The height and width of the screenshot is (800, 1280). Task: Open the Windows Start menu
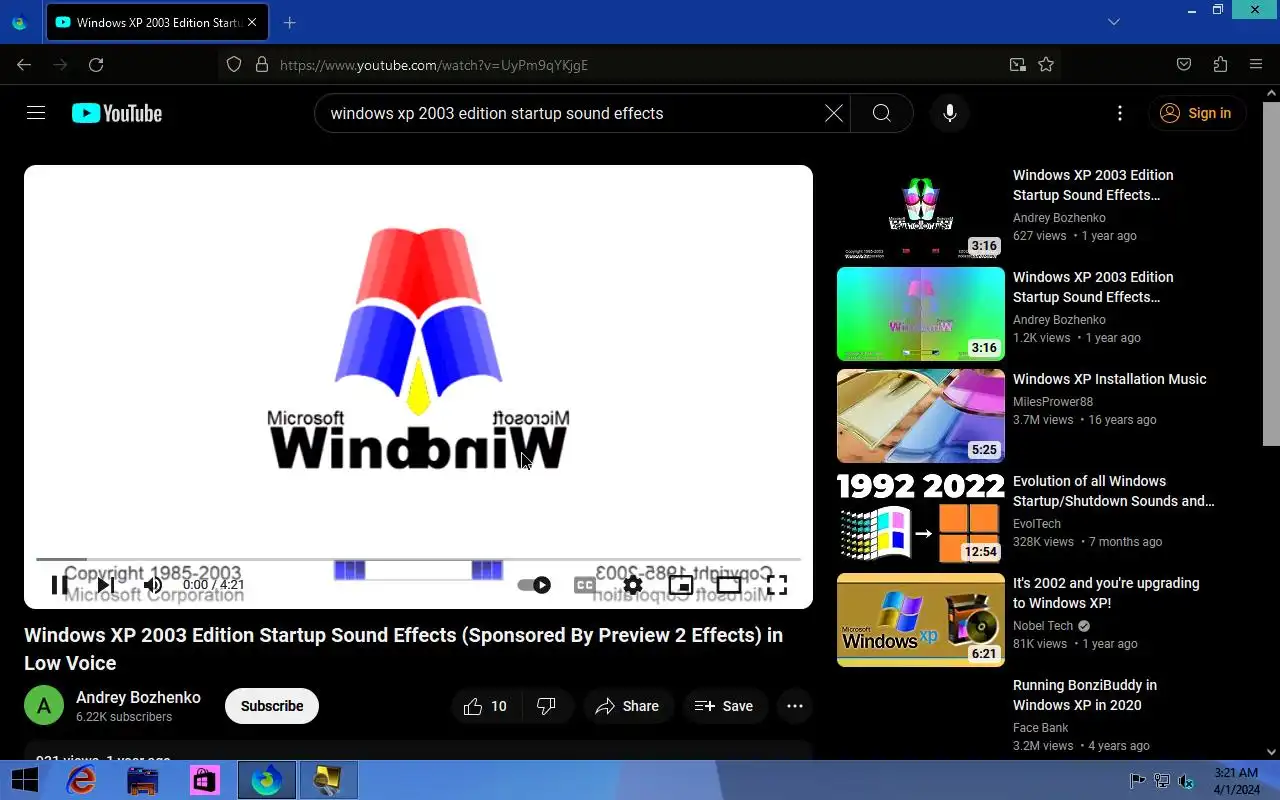pos(24,780)
